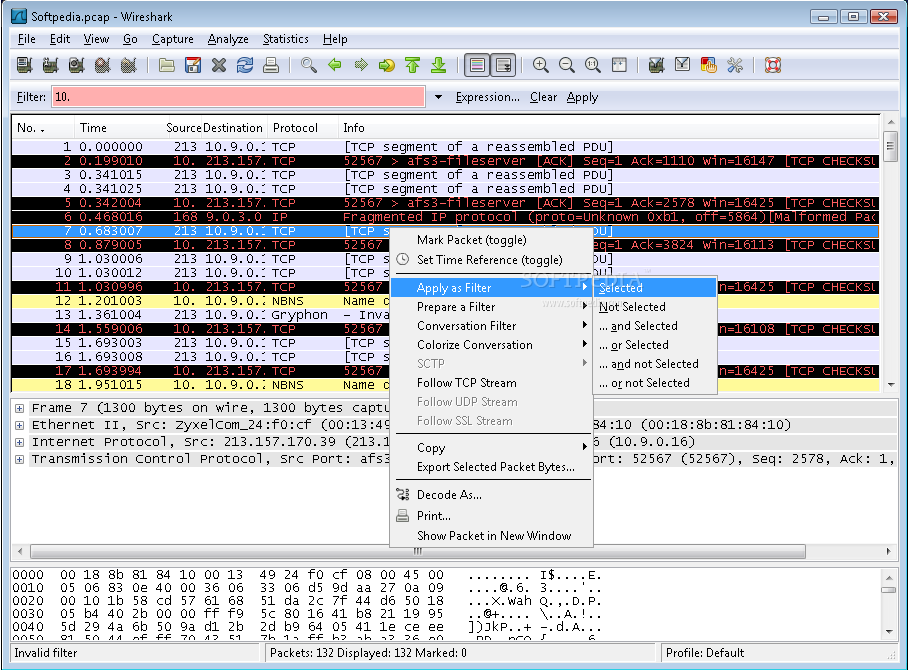Screen dimensions: 911x670
Task: Sort by the Time column header
Action: 119,128
